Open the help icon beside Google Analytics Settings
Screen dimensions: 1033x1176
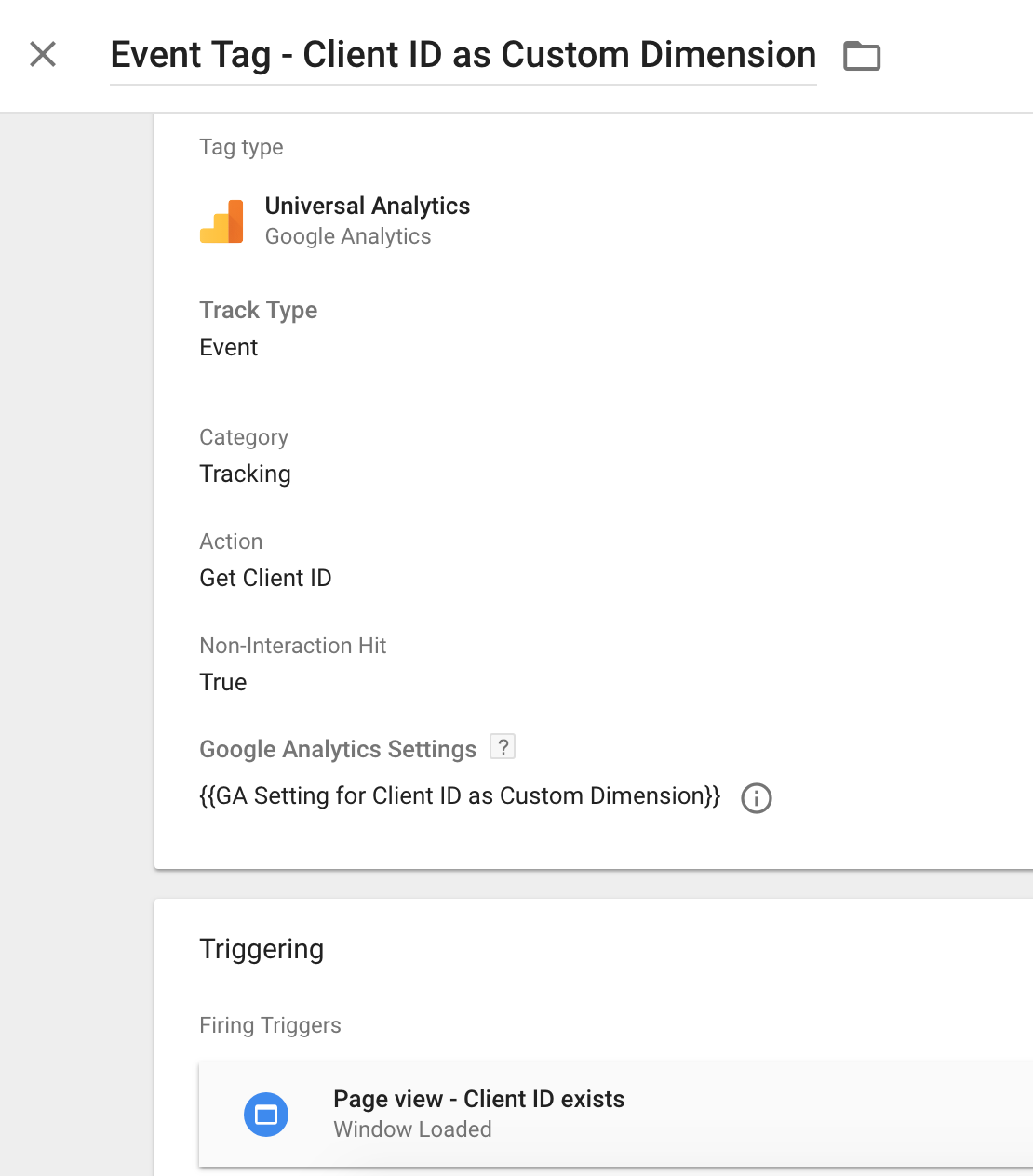click(503, 747)
